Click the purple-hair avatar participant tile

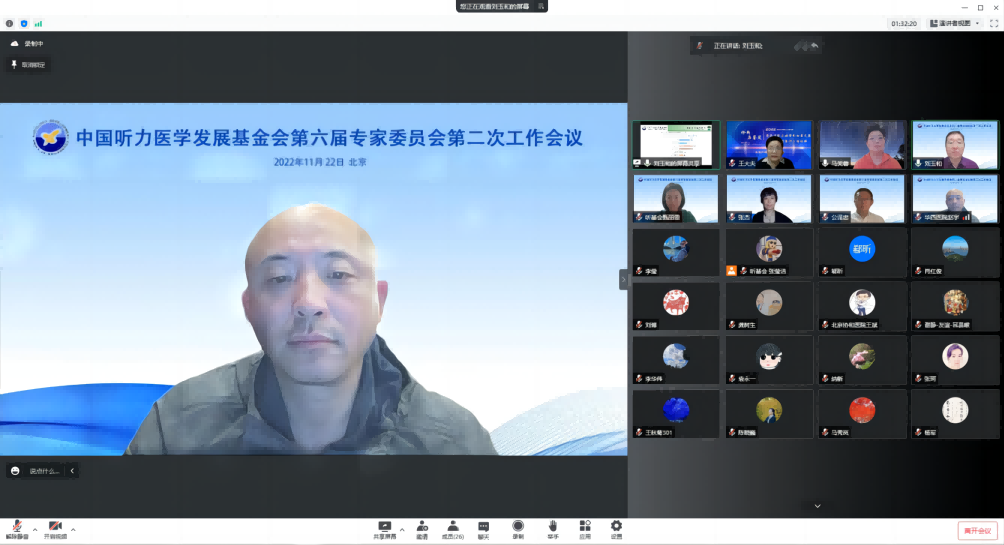tap(955, 360)
